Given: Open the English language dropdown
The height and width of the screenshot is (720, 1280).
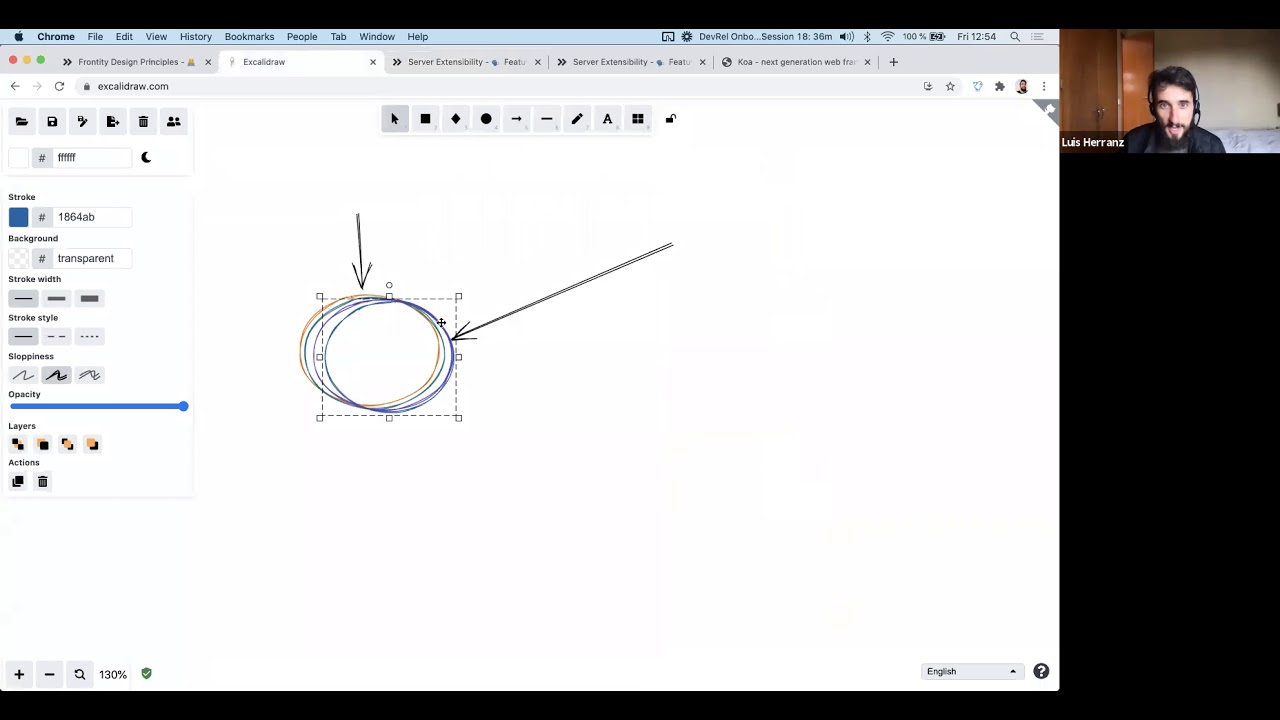Looking at the screenshot, I should click(x=971, y=671).
